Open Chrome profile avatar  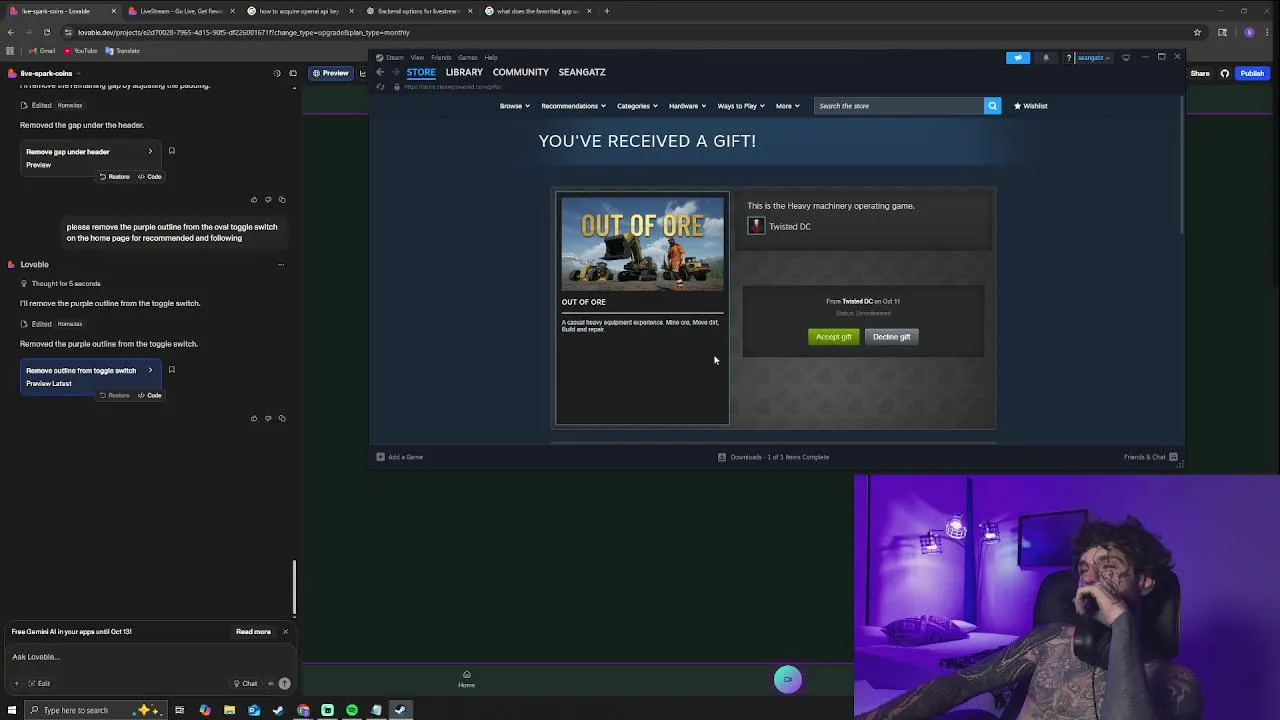(1249, 32)
